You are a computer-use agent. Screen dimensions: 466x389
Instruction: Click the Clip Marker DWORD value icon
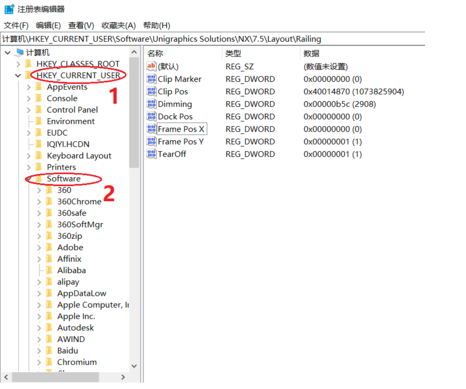151,79
